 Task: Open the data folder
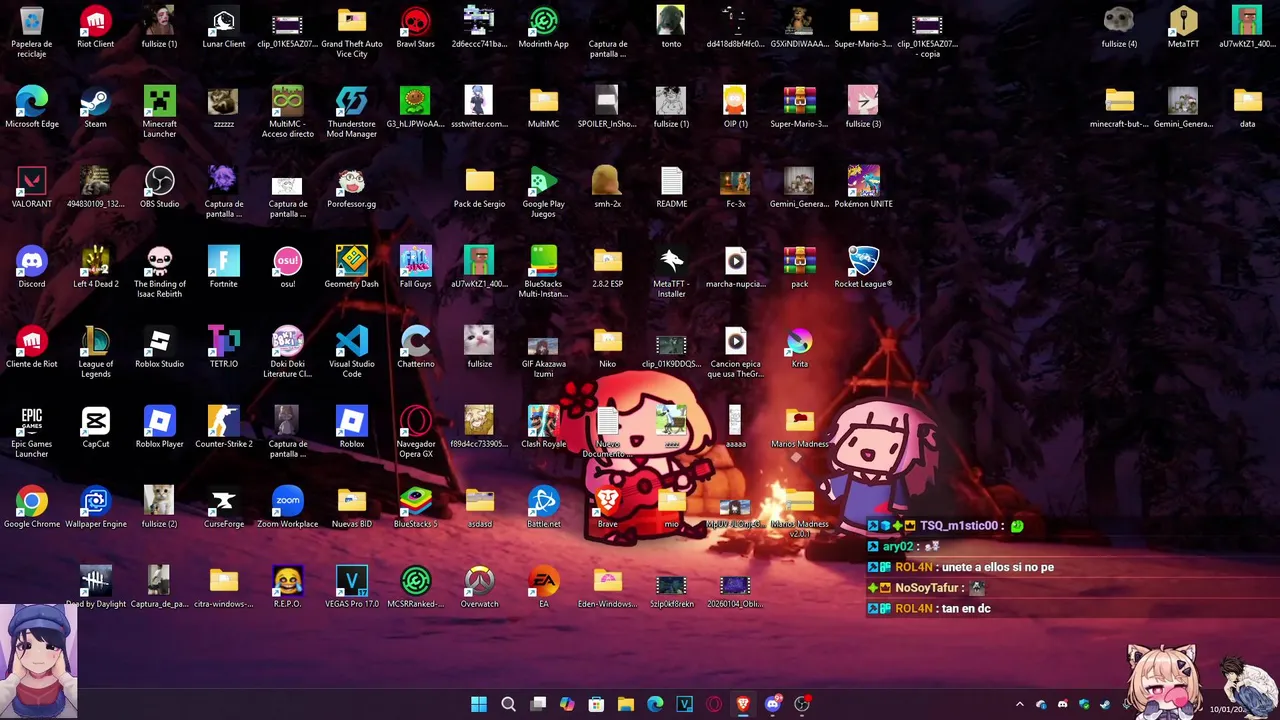pyautogui.click(x=1248, y=107)
